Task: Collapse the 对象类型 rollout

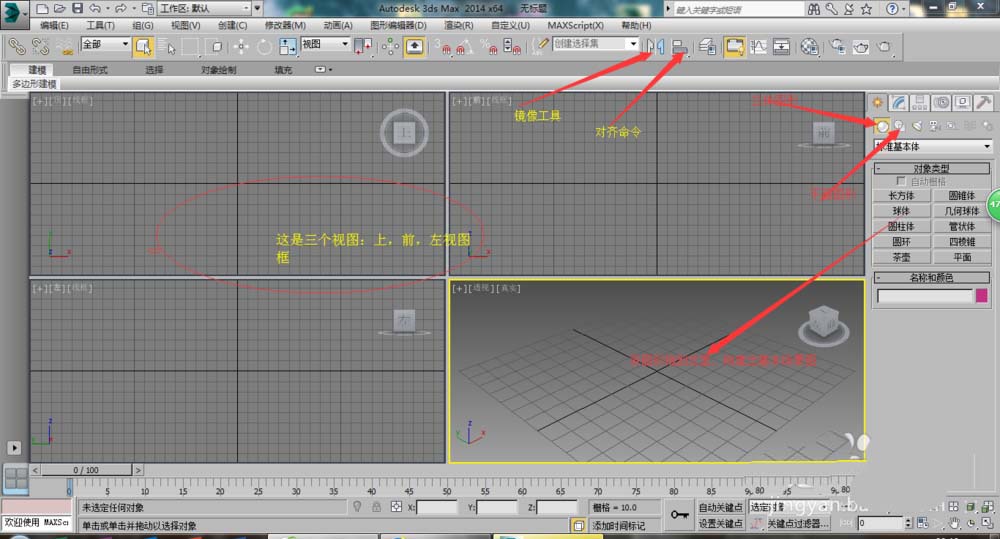Action: [x=932, y=168]
